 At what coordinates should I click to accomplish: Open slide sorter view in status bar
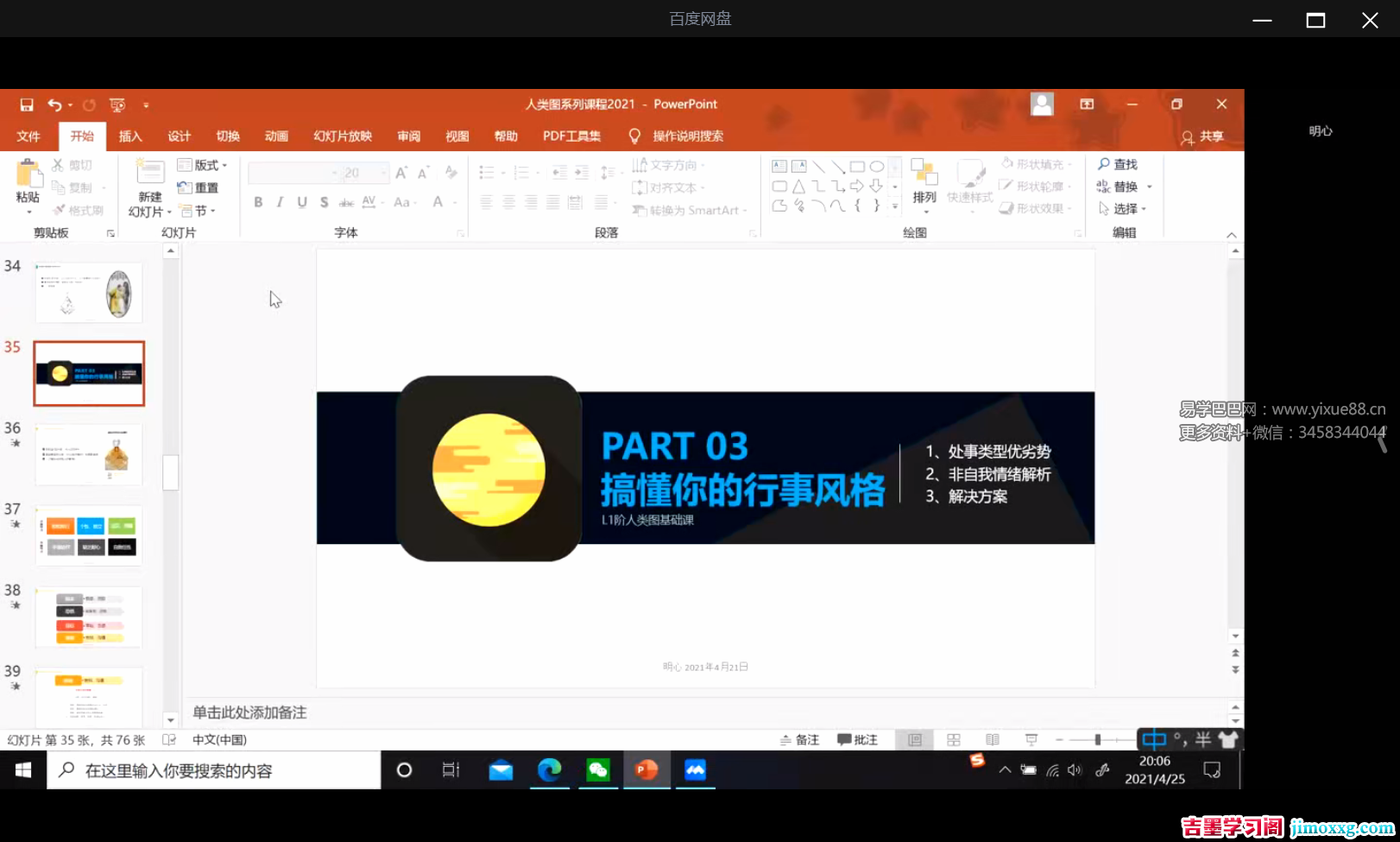(954, 740)
